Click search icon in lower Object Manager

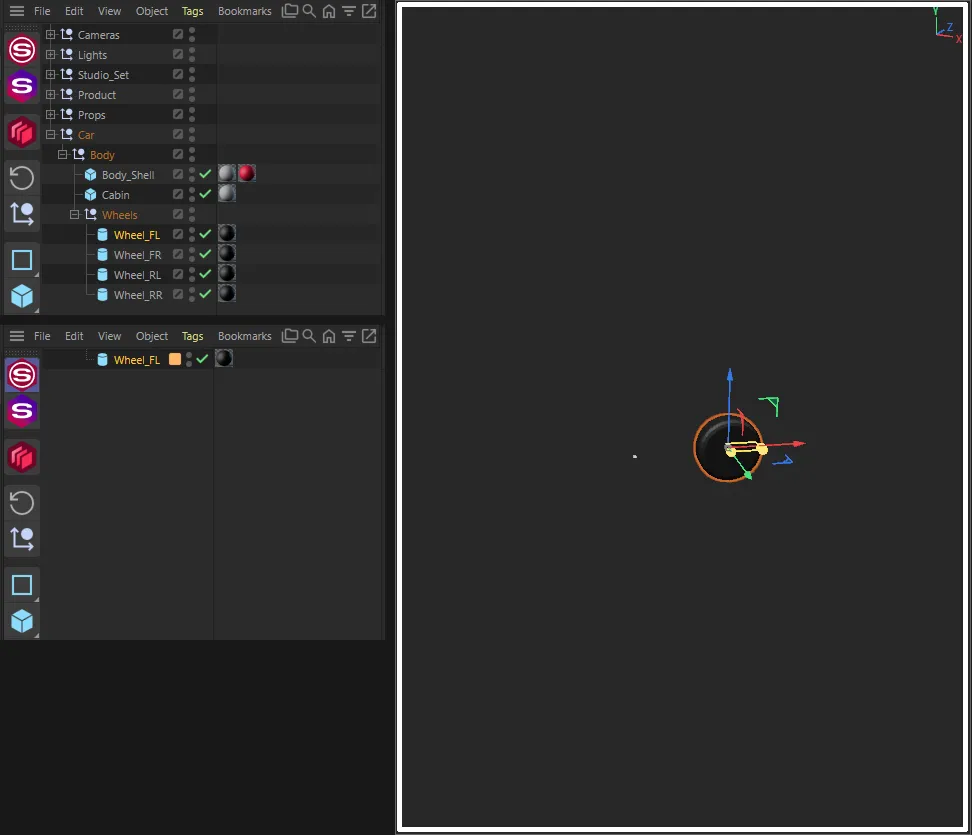309,336
